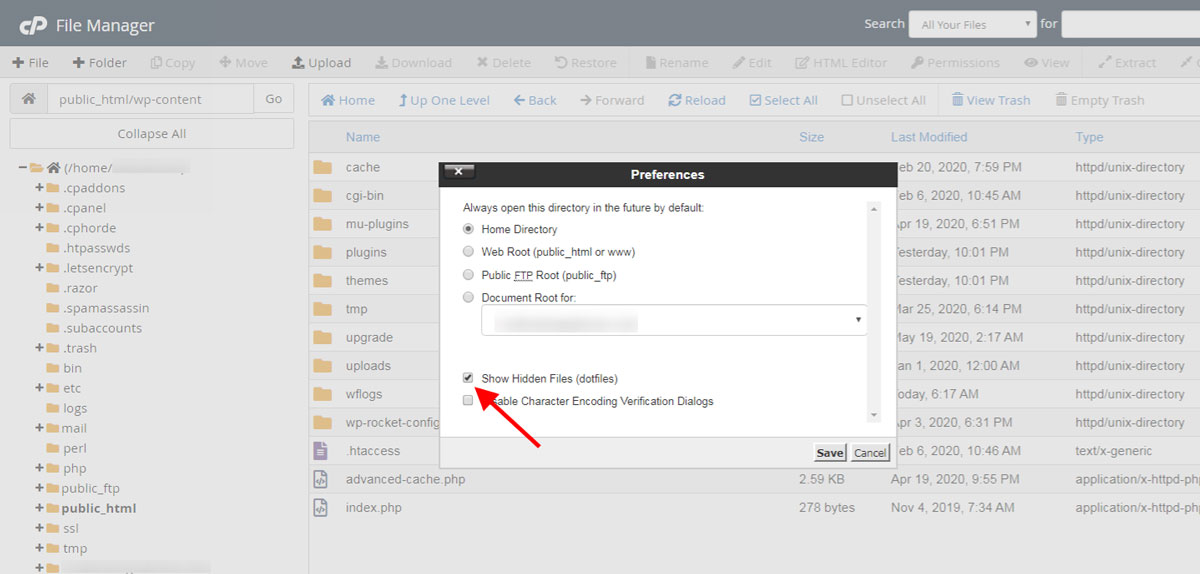Cancel the Preferences dialog
This screenshot has height=574, width=1200.
870,453
